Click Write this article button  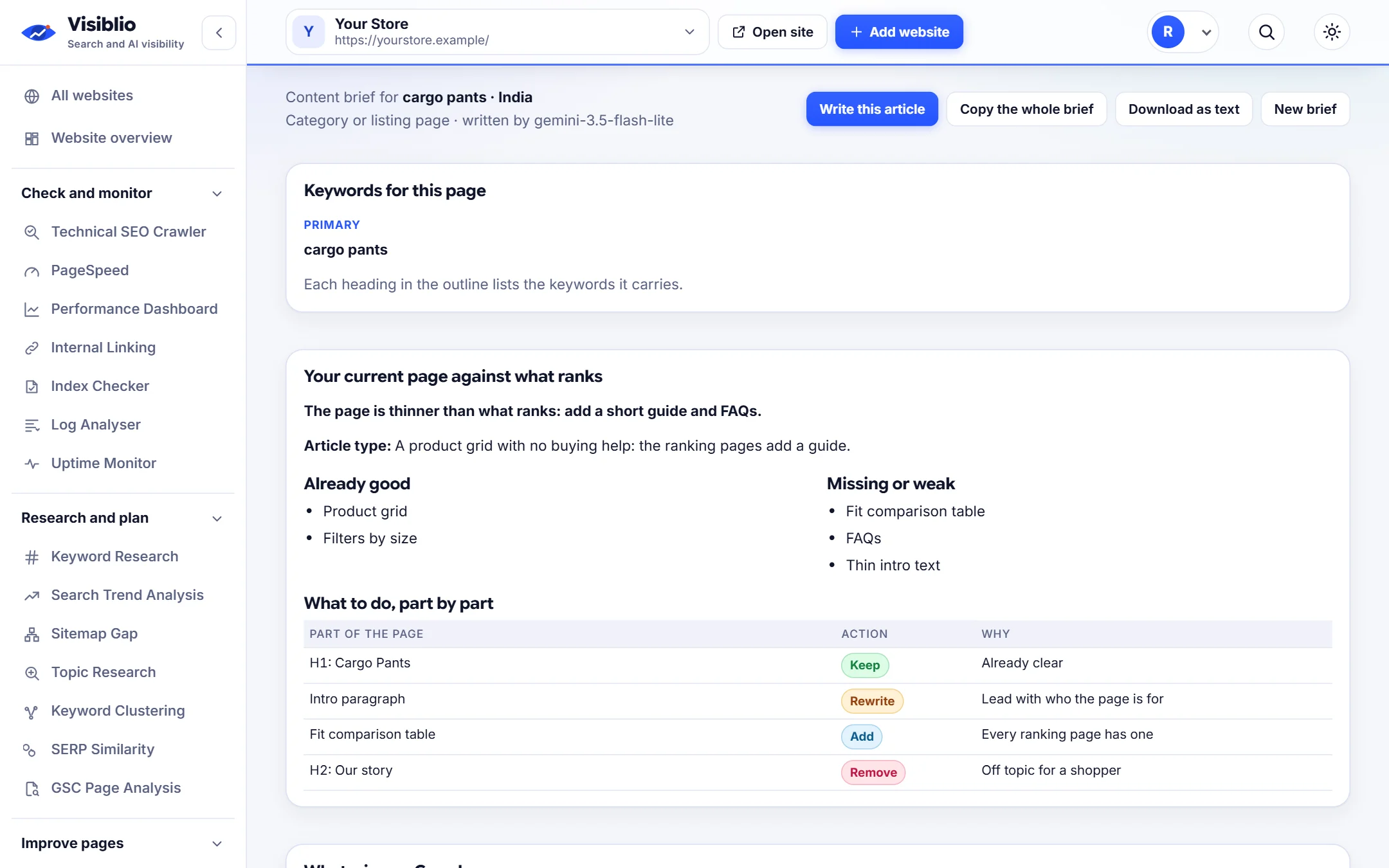pyautogui.click(x=872, y=109)
